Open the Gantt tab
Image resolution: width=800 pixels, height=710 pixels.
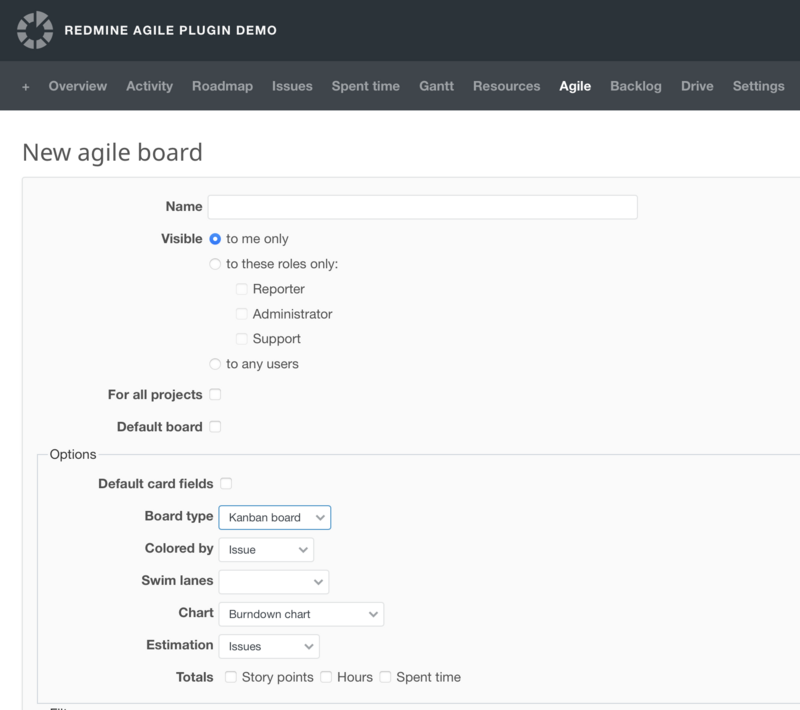tap(436, 86)
